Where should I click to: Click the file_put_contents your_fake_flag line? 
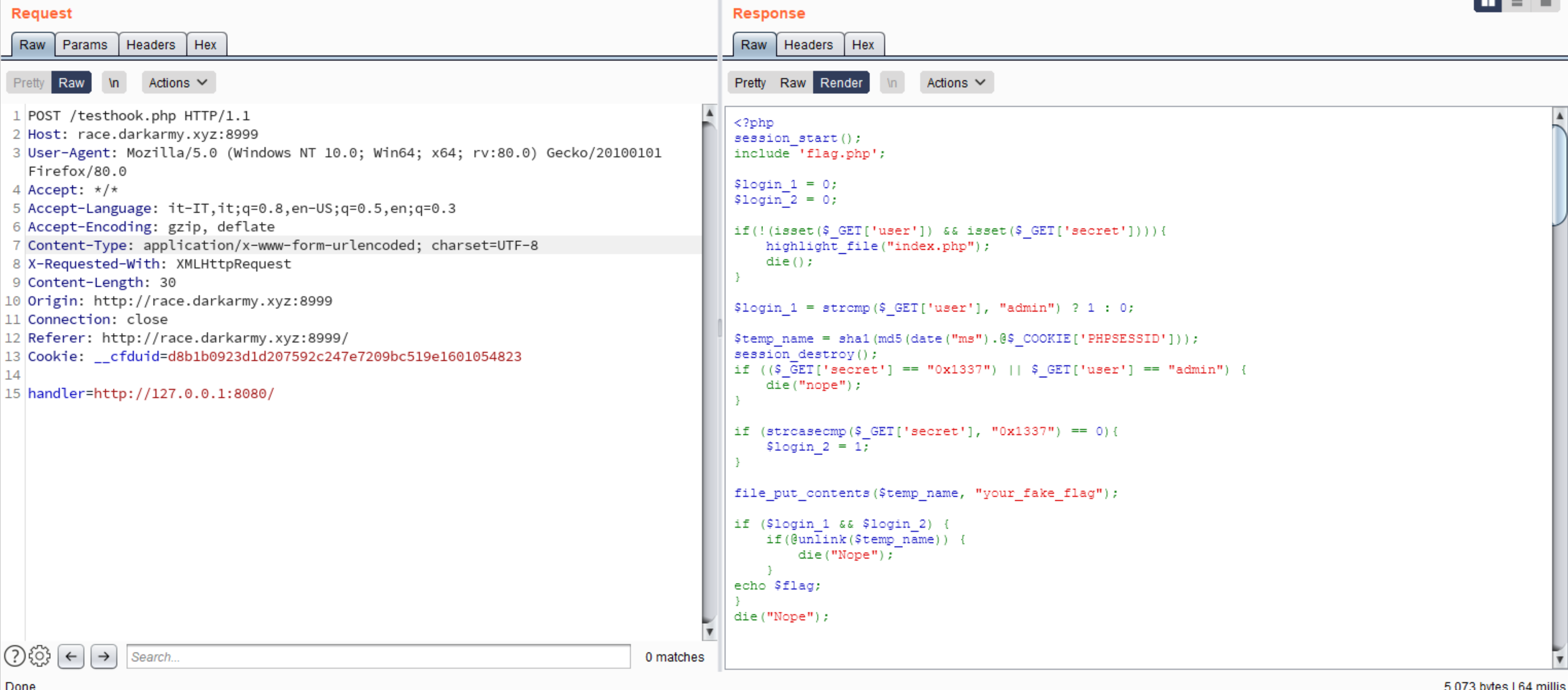coord(925,493)
